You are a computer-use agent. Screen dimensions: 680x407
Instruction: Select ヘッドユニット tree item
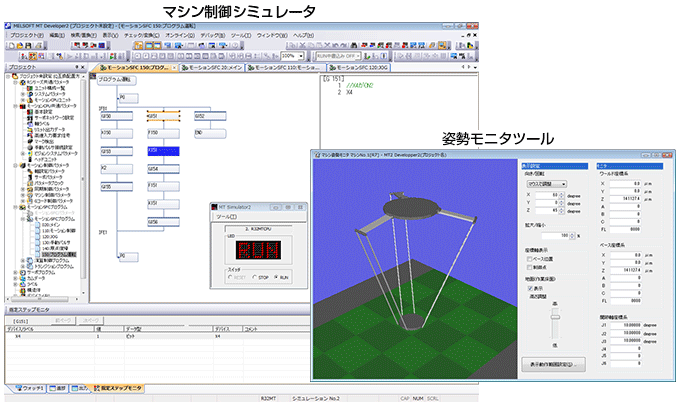45,159
